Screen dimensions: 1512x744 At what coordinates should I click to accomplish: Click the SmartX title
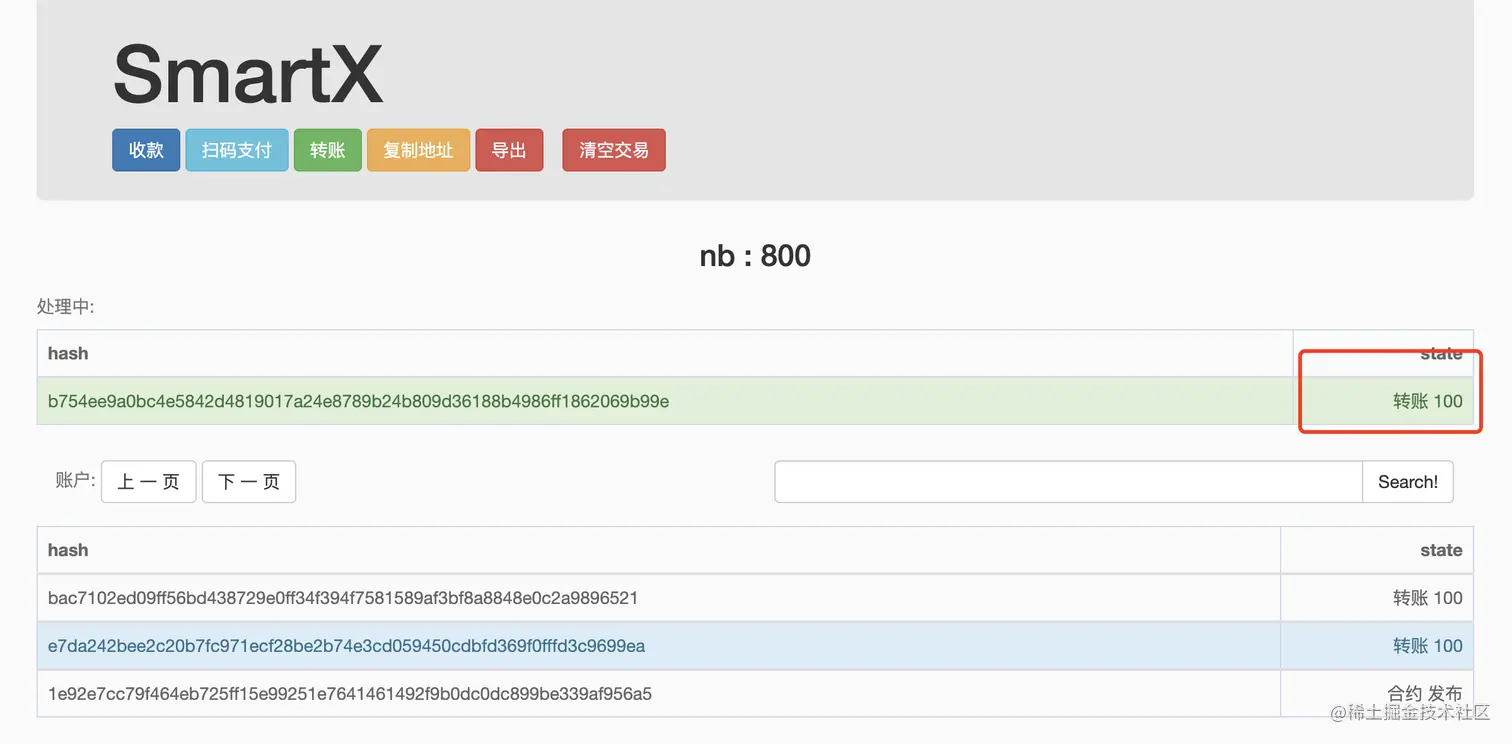(x=248, y=74)
